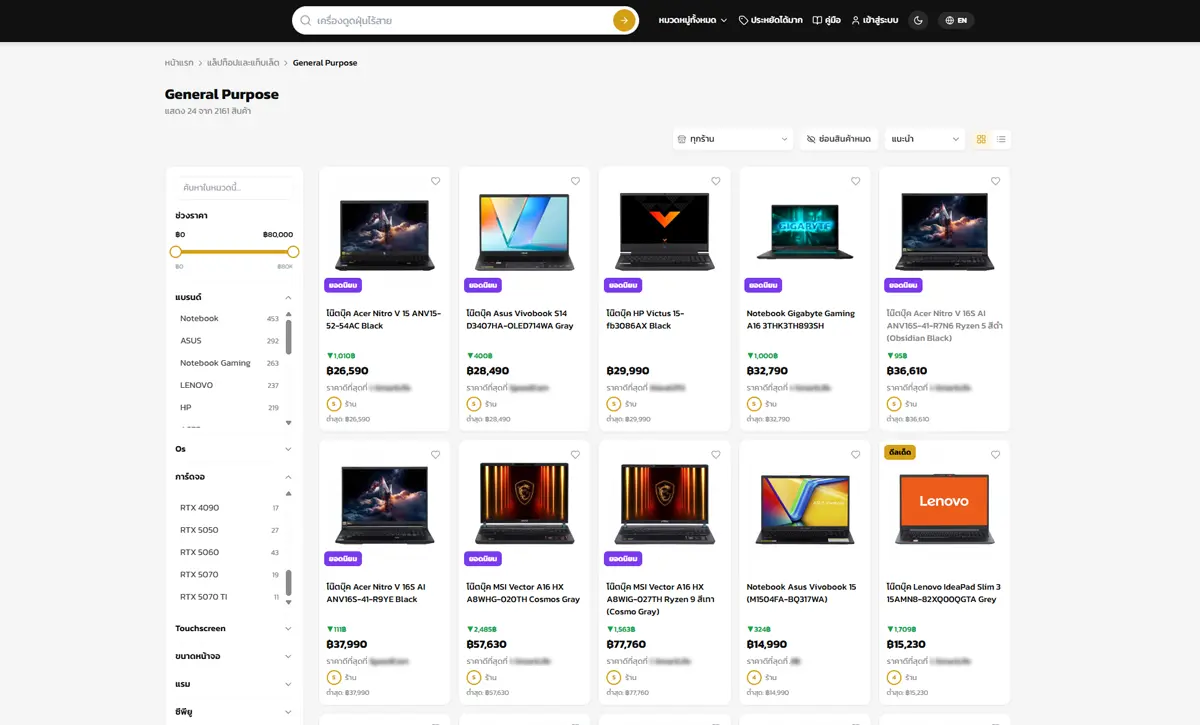The width and height of the screenshot is (1200, 725).
Task: Open the Notebook Asus Vivobook 15 title
Action: click(x=801, y=593)
